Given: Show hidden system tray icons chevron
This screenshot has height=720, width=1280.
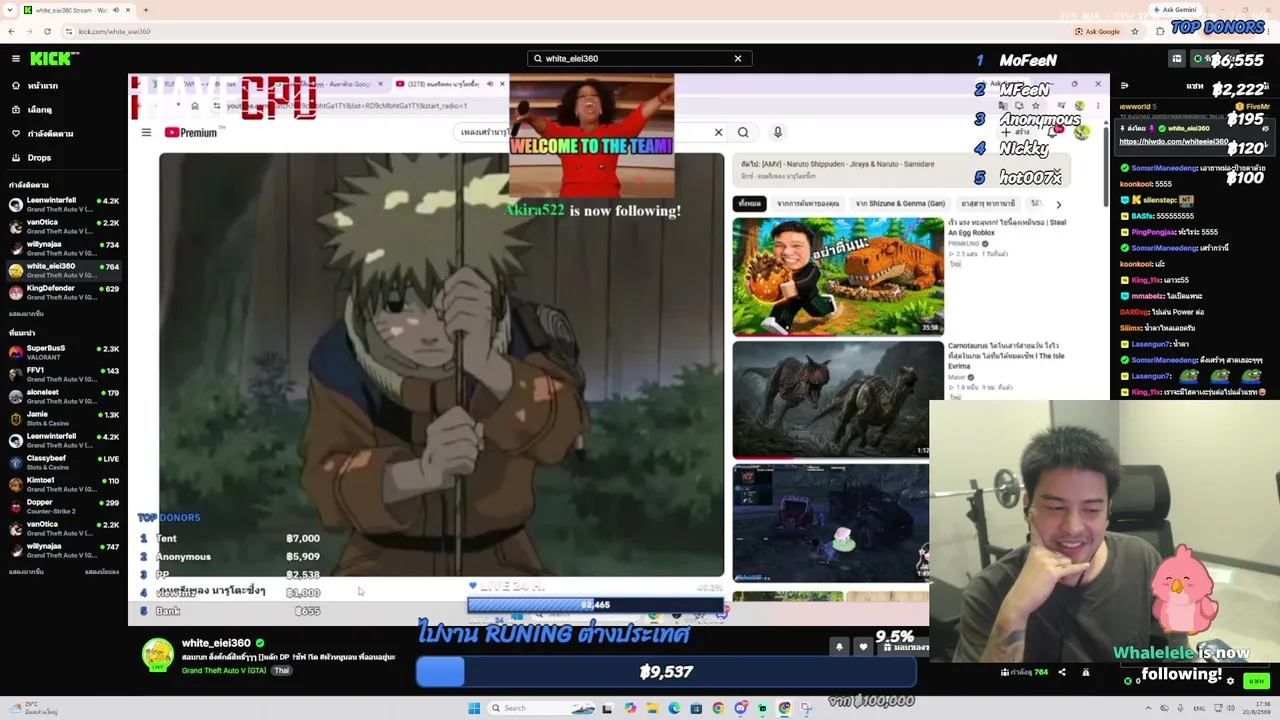Looking at the screenshot, I should coord(1150,708).
